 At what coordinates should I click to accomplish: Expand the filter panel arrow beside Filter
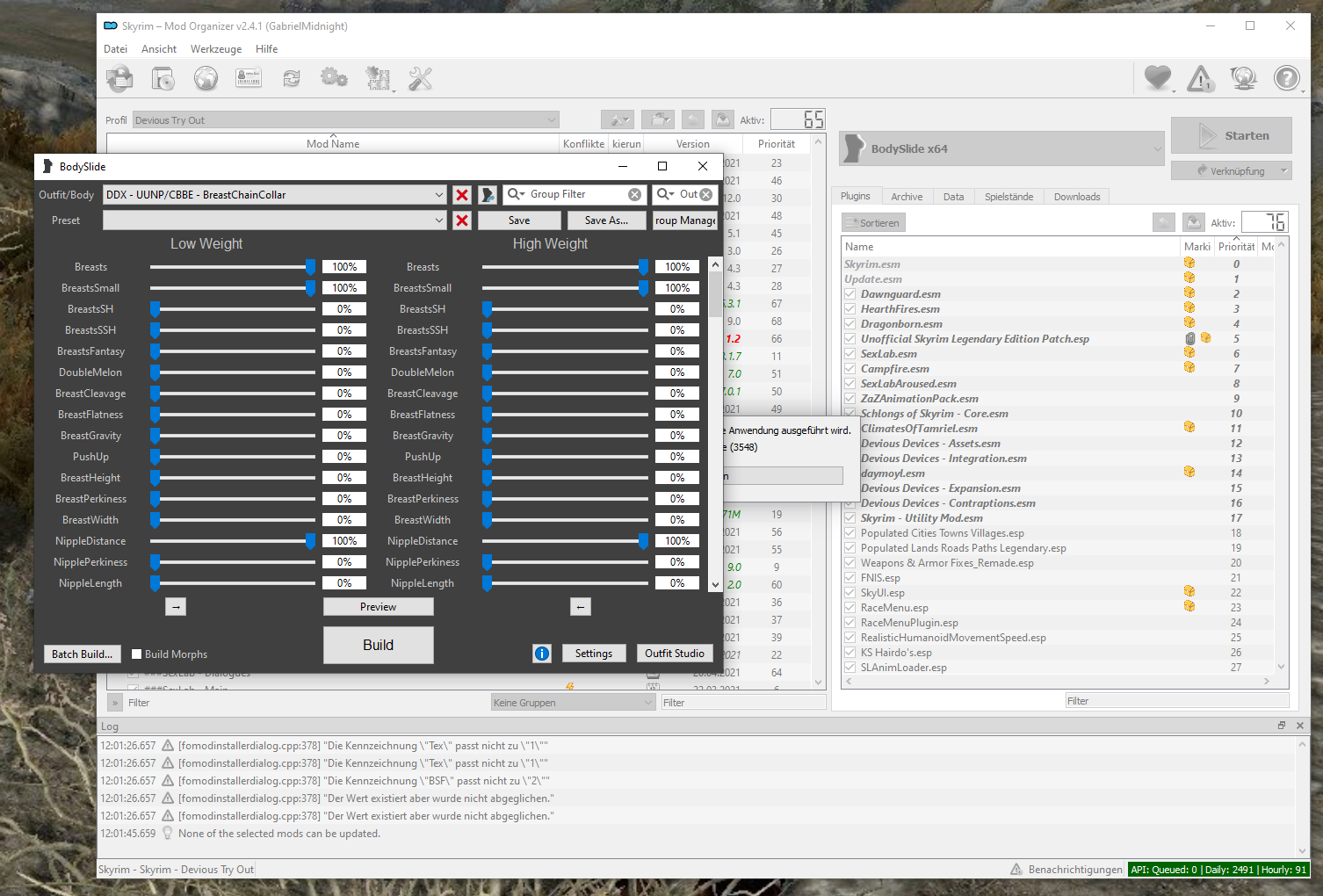point(115,703)
